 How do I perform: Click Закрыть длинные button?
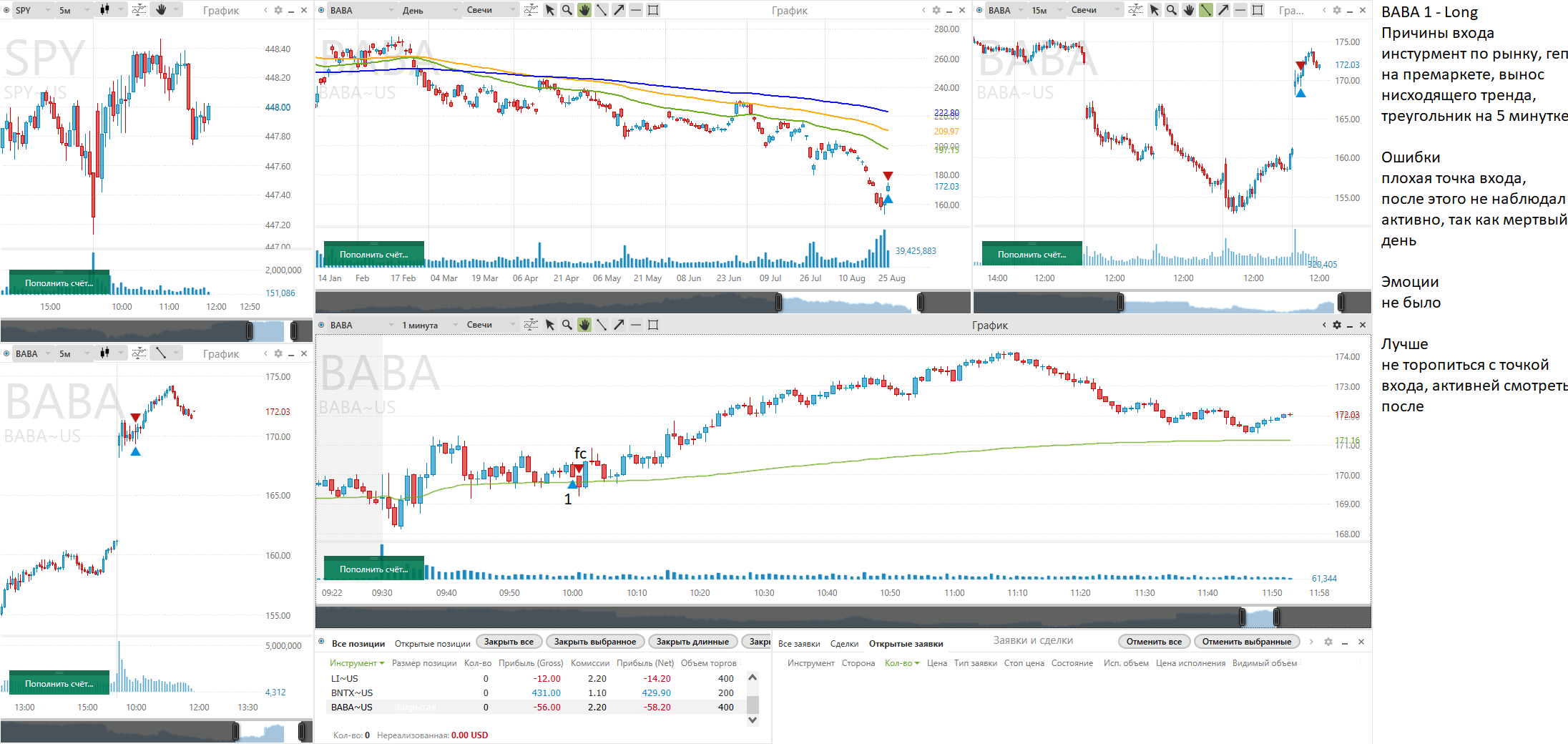(692, 642)
